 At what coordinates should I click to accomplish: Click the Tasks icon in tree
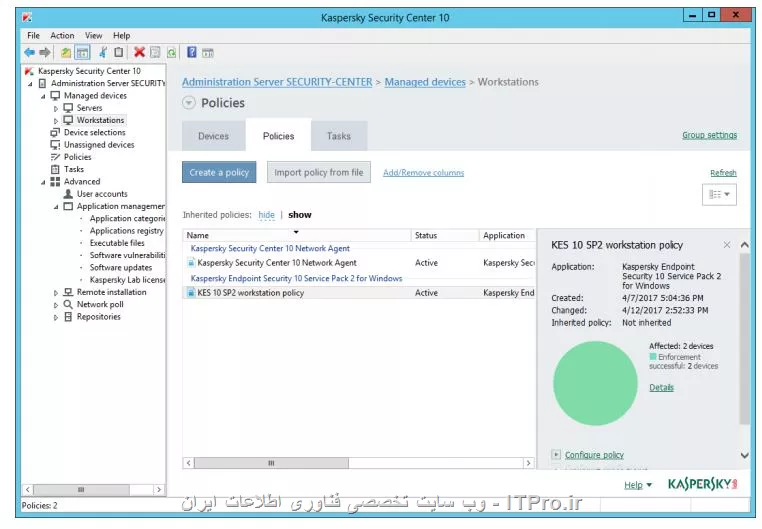[55, 169]
